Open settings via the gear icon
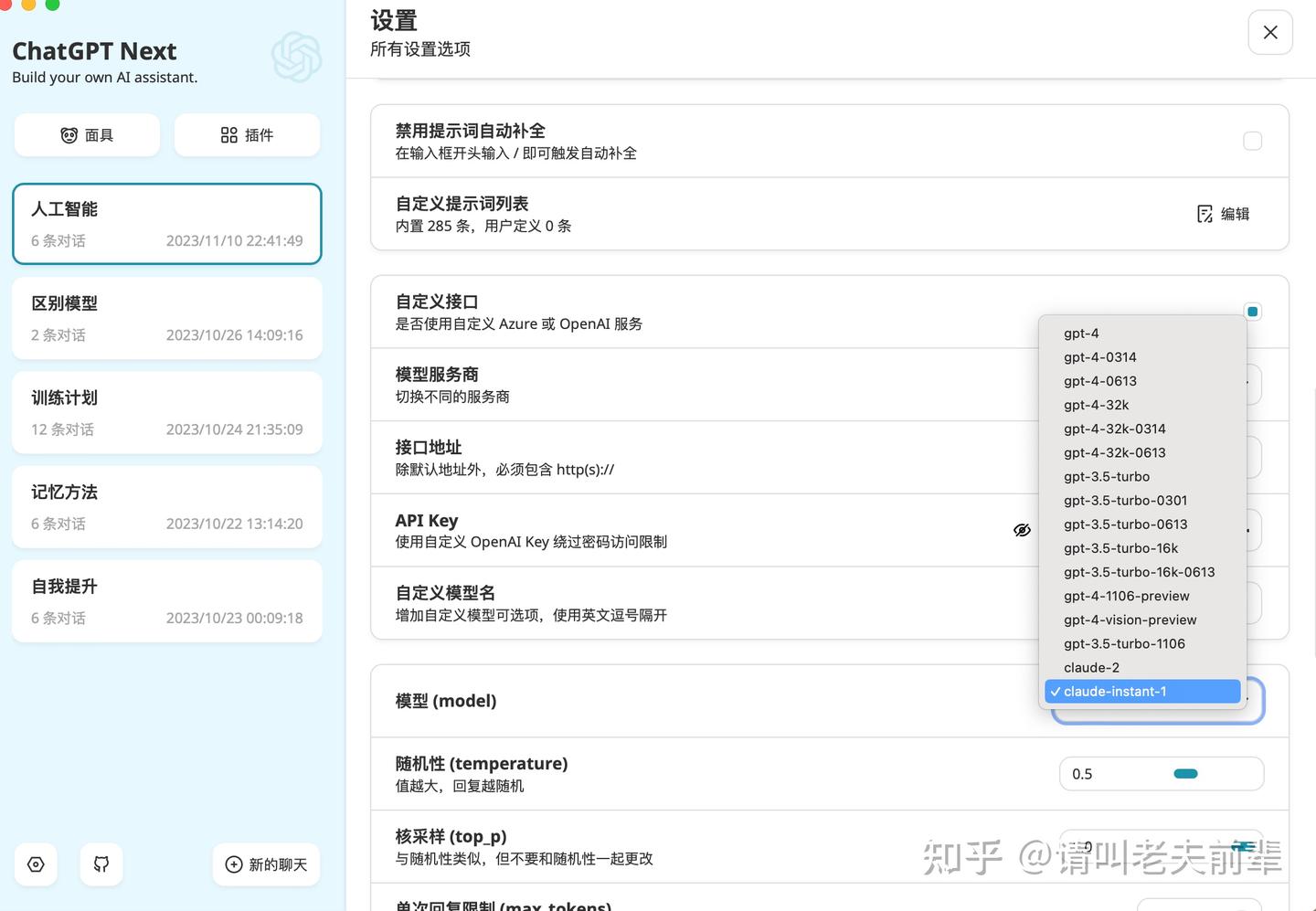The height and width of the screenshot is (911, 1316). point(36,864)
